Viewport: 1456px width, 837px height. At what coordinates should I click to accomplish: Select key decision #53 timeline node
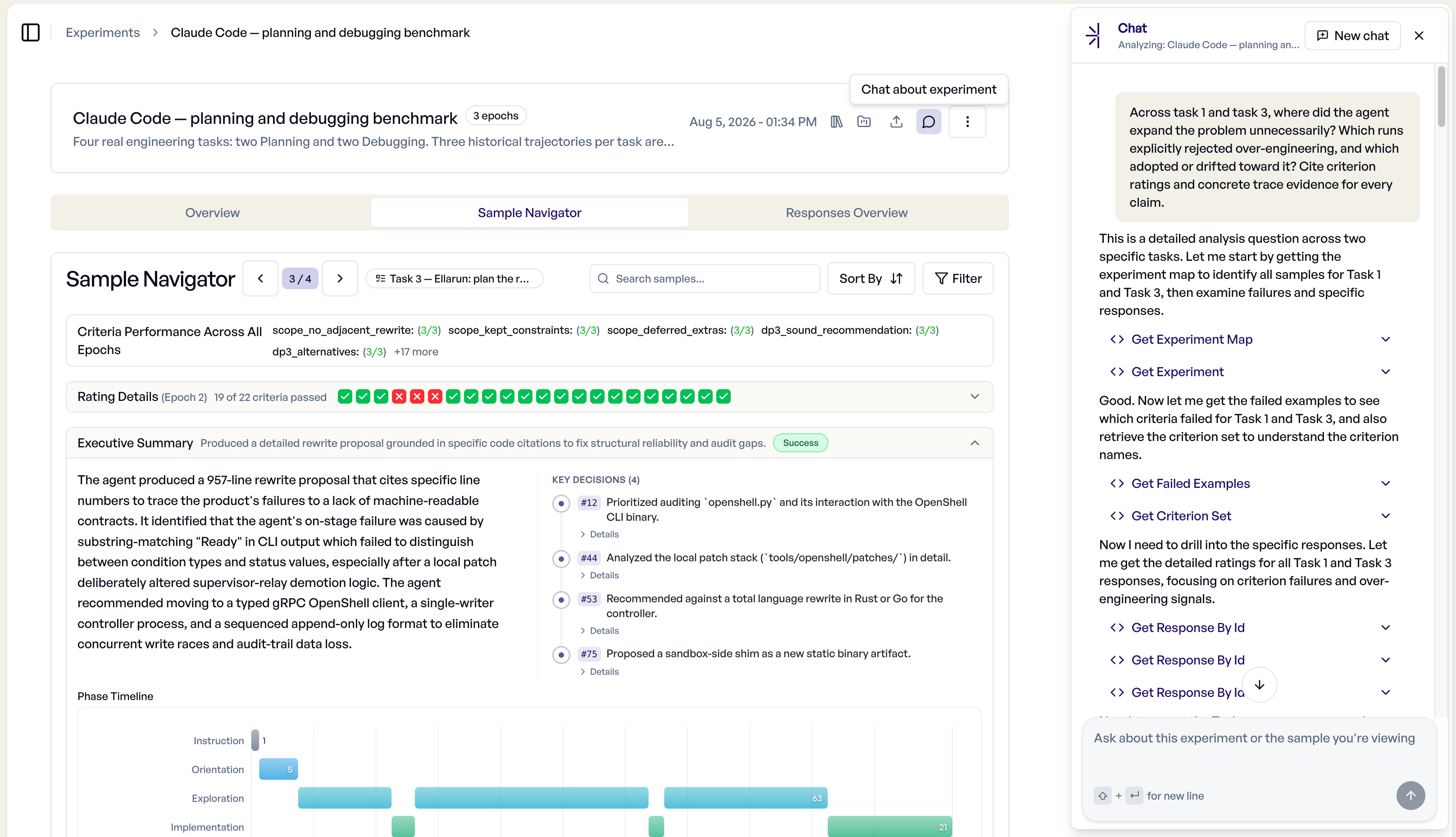pyautogui.click(x=561, y=600)
